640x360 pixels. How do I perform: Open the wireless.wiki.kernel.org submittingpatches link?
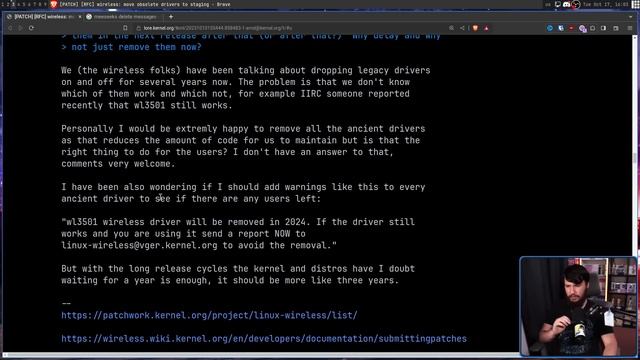[x=264, y=339]
